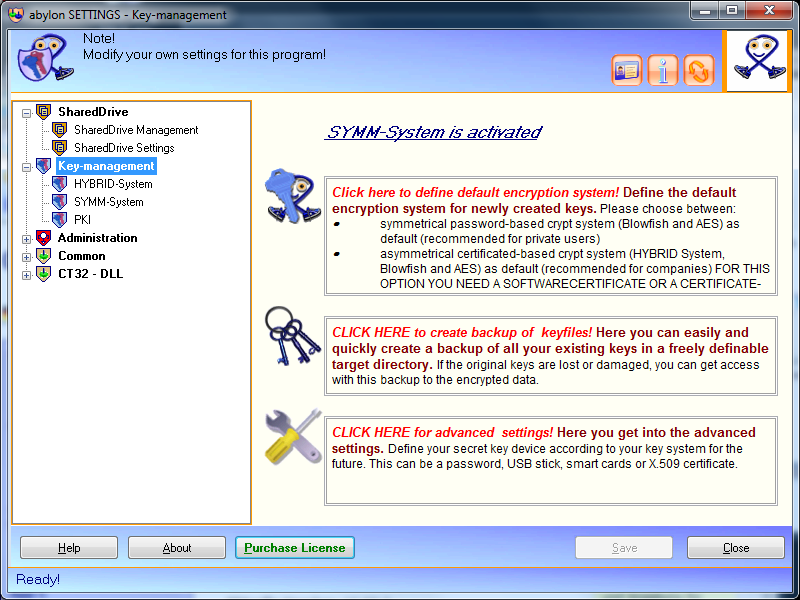Image resolution: width=800 pixels, height=600 pixels.
Task: Select HYBRID-System in the tree
Action: click(x=113, y=184)
